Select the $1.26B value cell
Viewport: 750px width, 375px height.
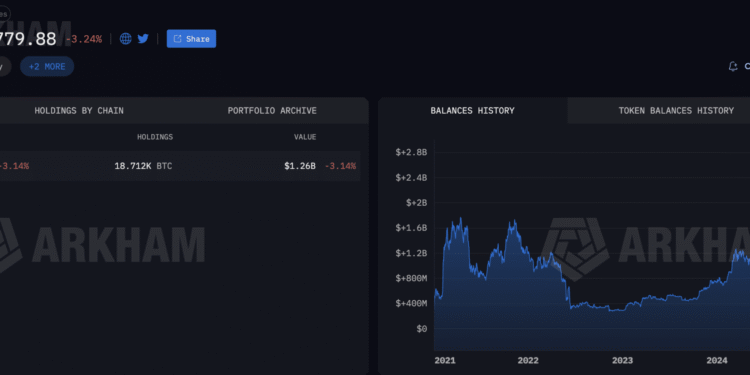300,166
